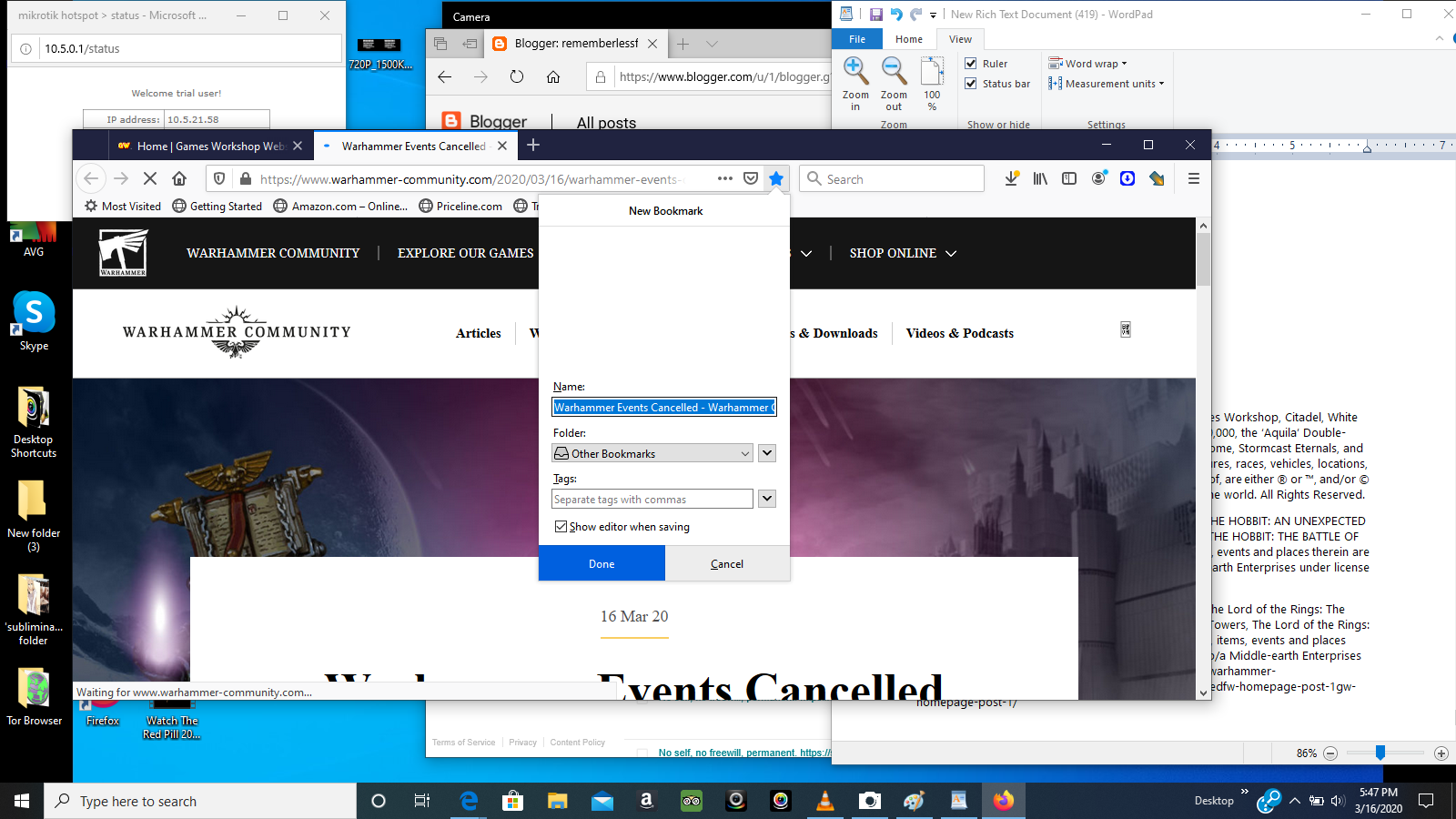The image size is (1456, 819).
Task: Click Firefox Search box
Action: [x=892, y=179]
